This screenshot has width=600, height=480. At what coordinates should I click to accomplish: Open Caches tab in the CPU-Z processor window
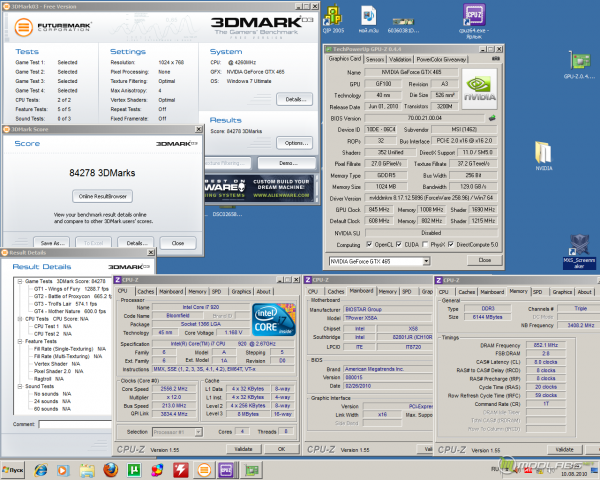pyautogui.click(x=145, y=292)
